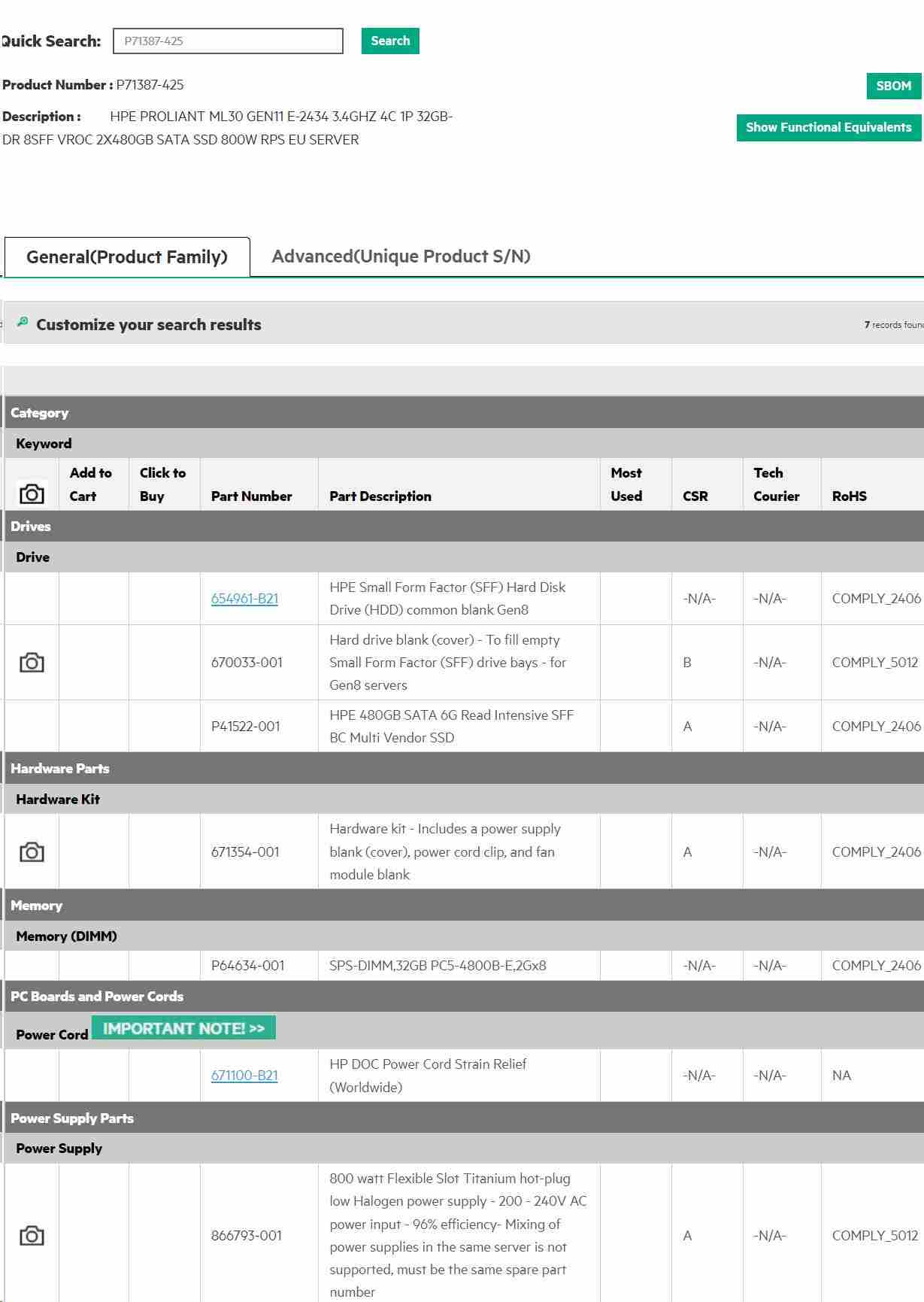The image size is (924, 1302).
Task: Select General(Product Family) tab
Action: pyautogui.click(x=127, y=257)
